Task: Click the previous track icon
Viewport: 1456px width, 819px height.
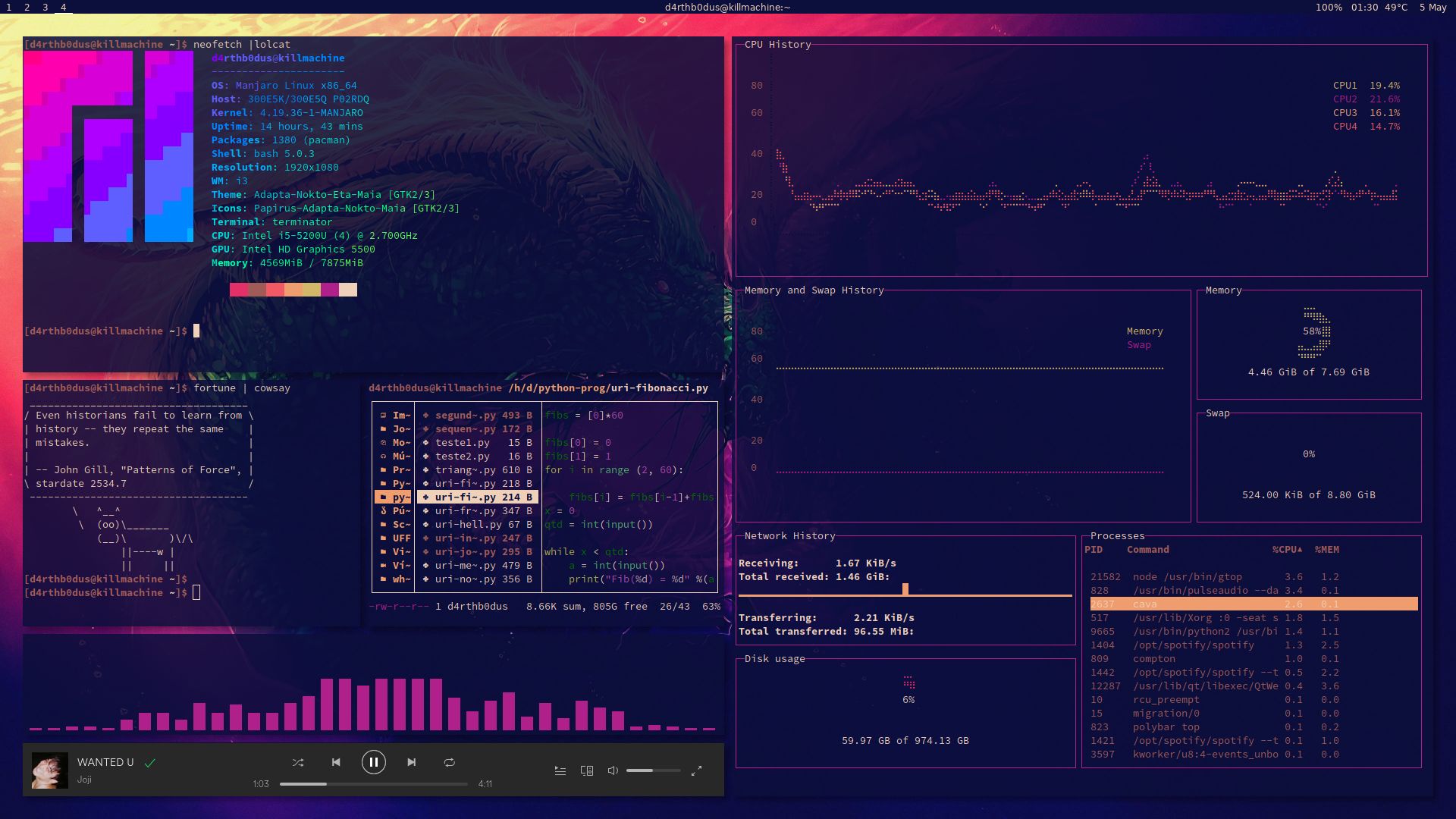Action: [336, 762]
